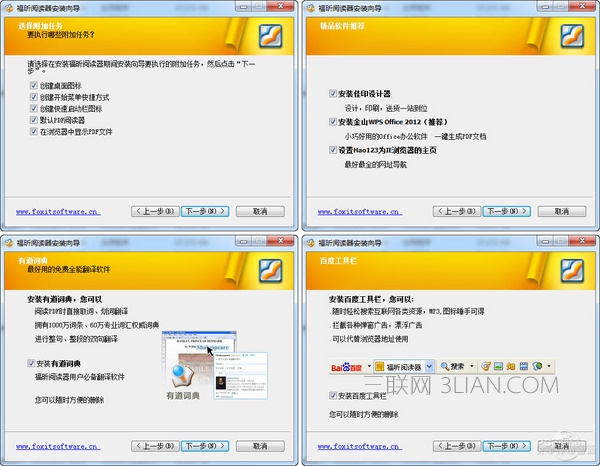
Task: Click 取消 in the 精品软件推荐 window
Action: [x=562, y=211]
